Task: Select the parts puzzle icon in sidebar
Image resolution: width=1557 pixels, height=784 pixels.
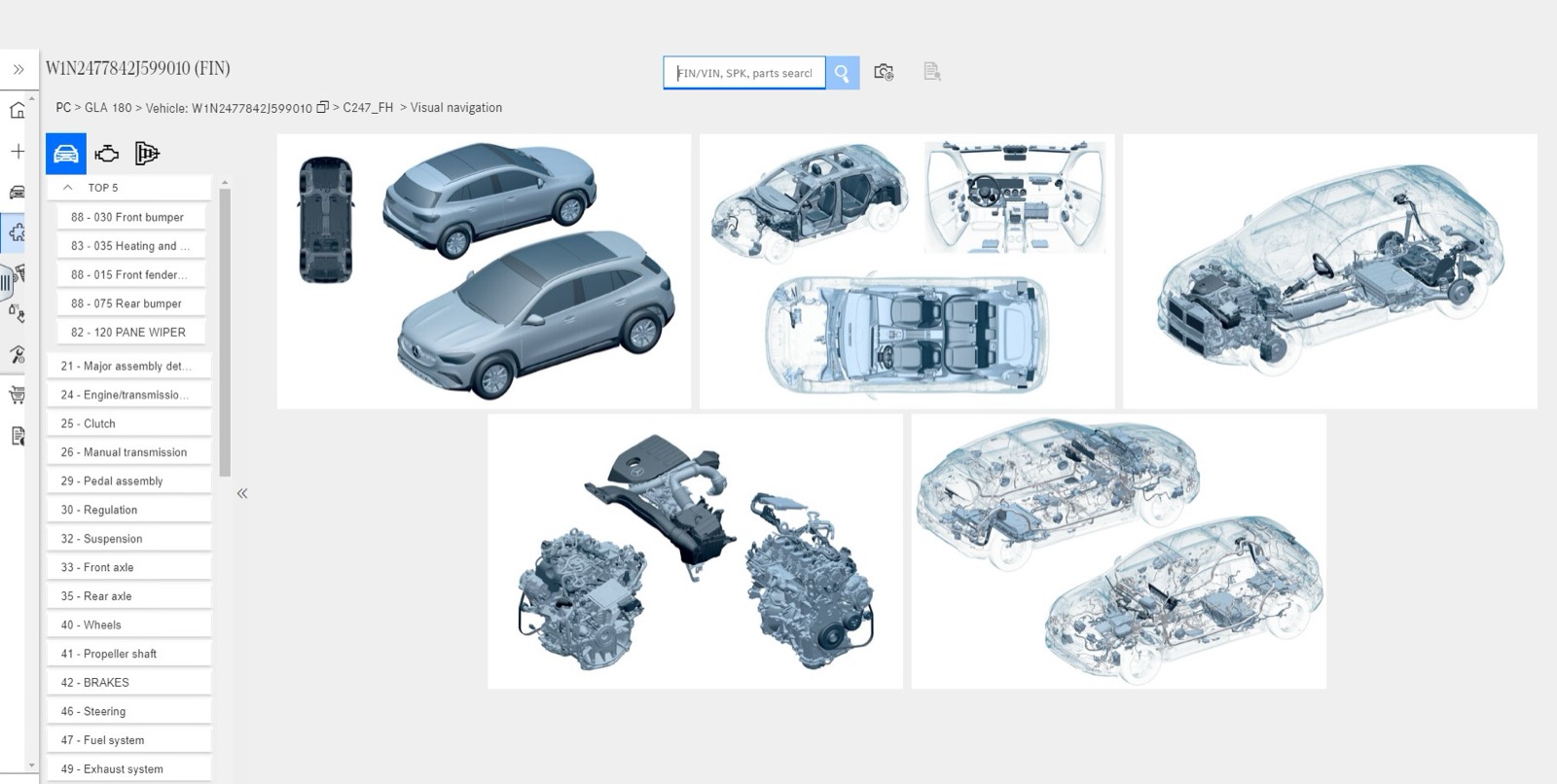Action: pyautogui.click(x=18, y=232)
